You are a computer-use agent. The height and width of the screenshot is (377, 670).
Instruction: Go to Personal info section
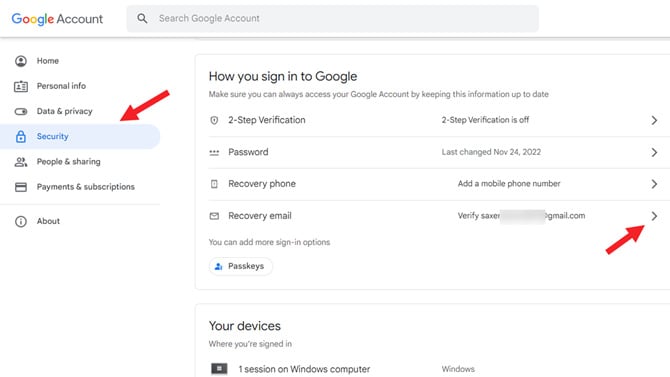tap(61, 86)
